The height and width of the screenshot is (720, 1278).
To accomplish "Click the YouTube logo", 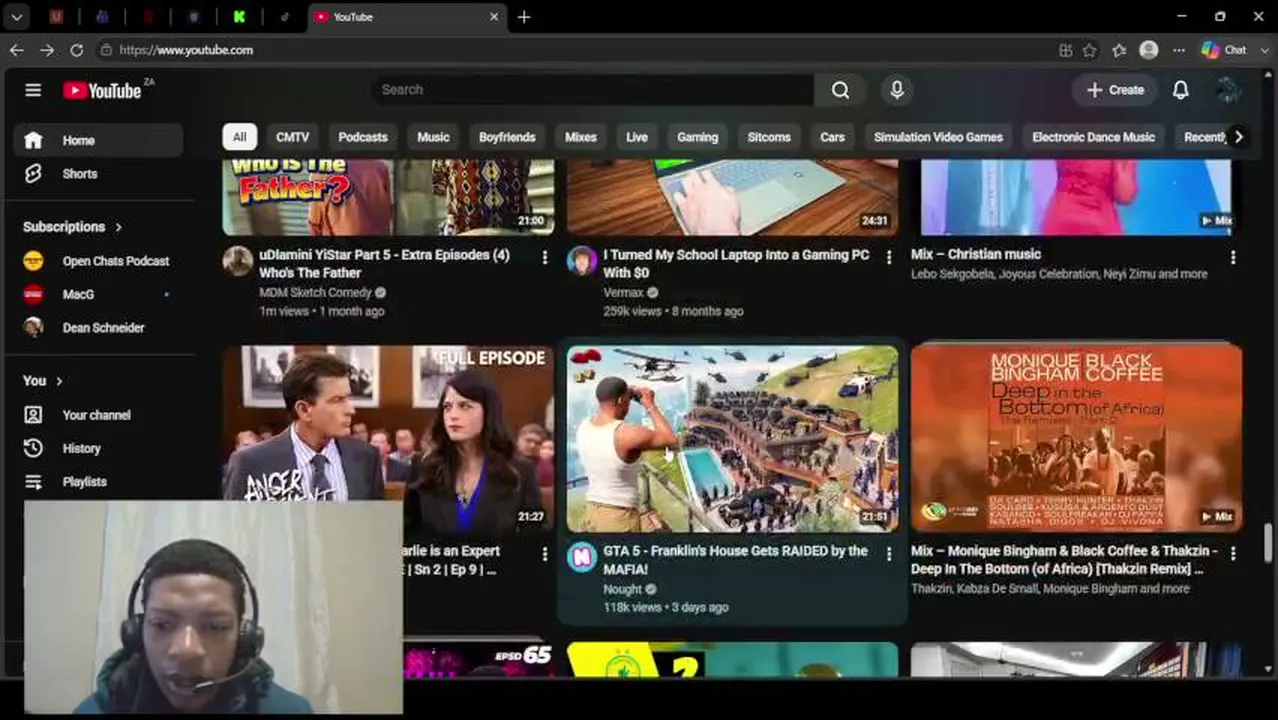I will tap(102, 90).
